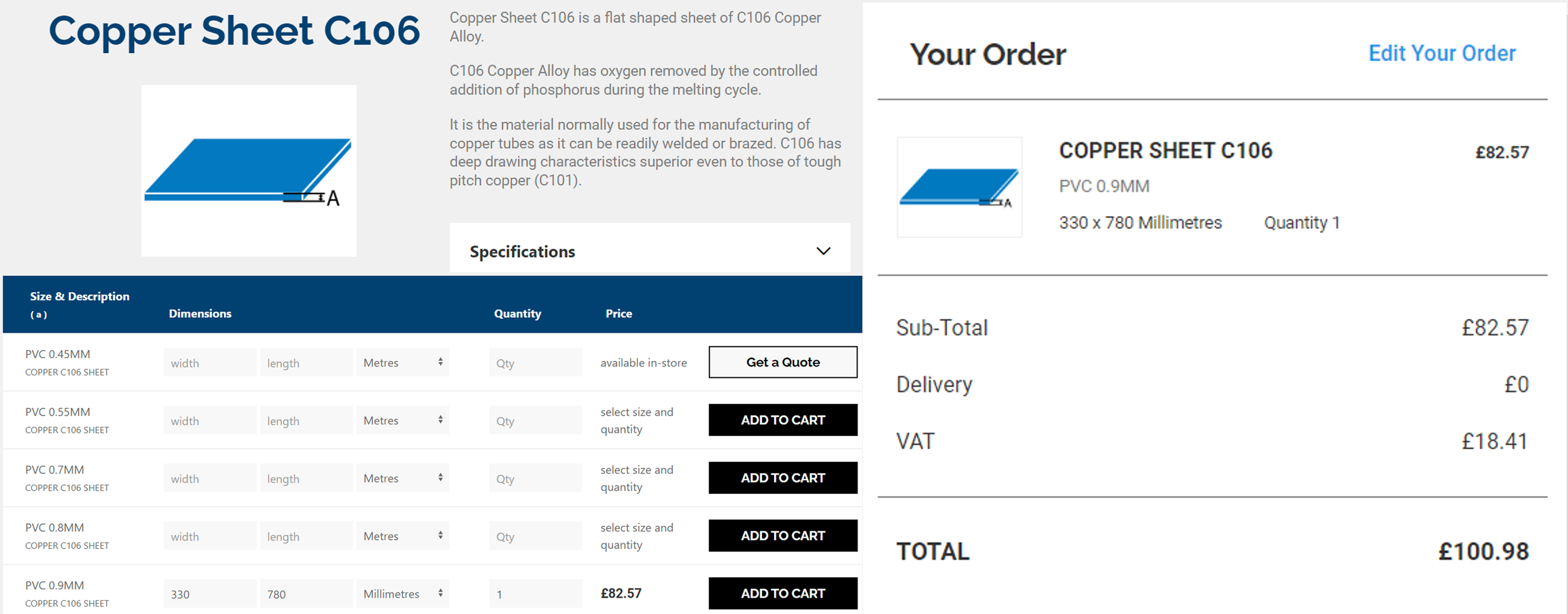This screenshot has width=1568, height=614.
Task: Open the order item thumbnail image
Action: (959, 187)
